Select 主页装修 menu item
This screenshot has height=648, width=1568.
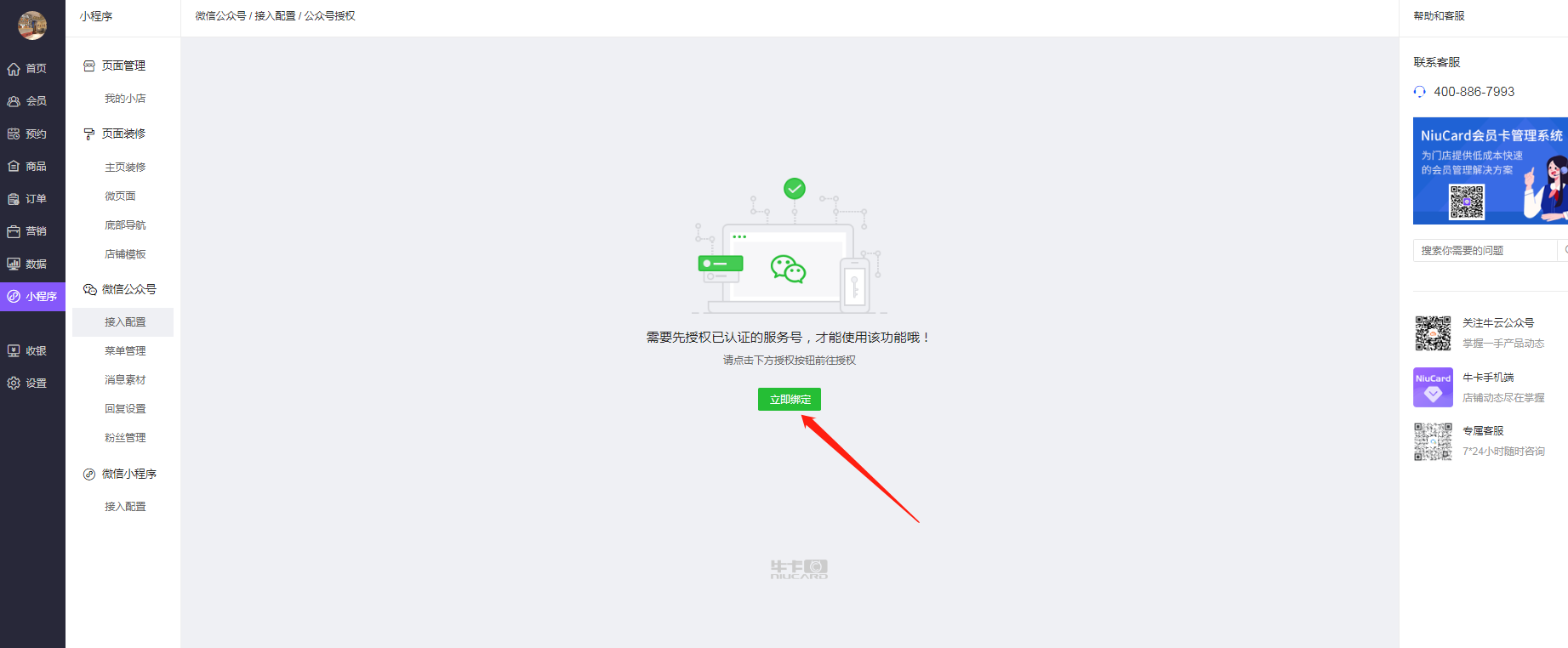(x=125, y=168)
